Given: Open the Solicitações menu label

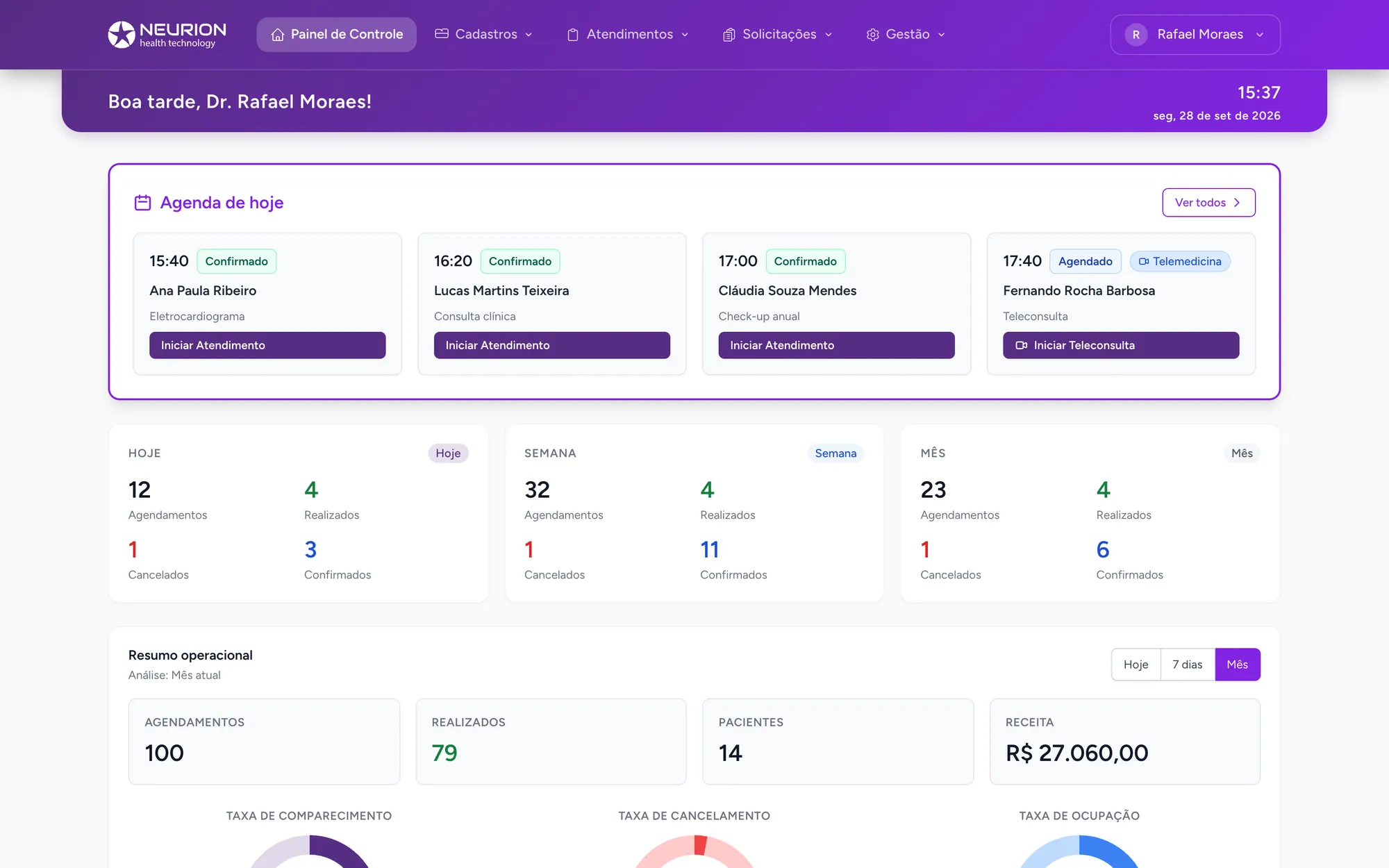Looking at the screenshot, I should pos(779,35).
